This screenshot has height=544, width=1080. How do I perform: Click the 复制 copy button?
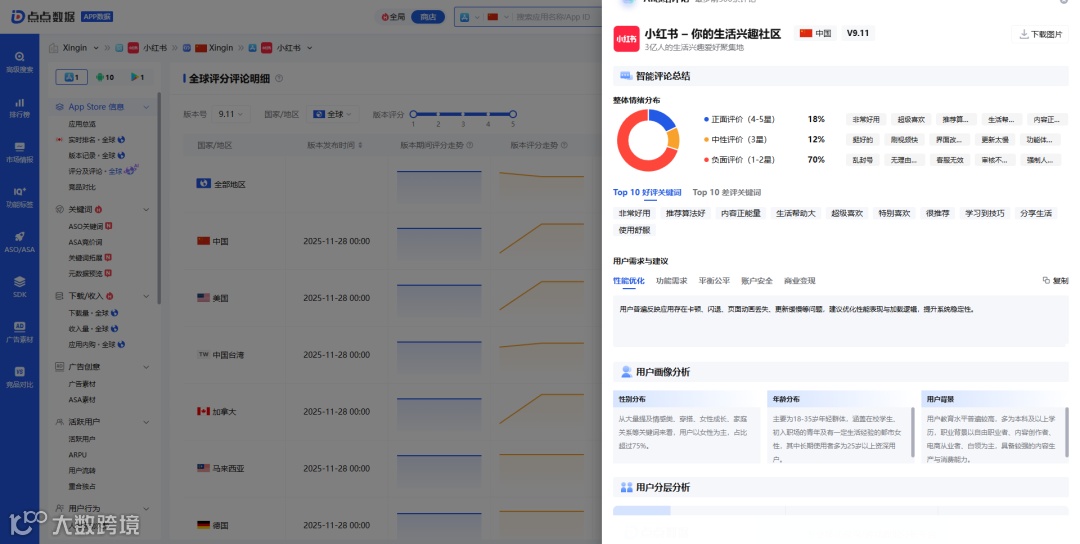[x=1055, y=280]
